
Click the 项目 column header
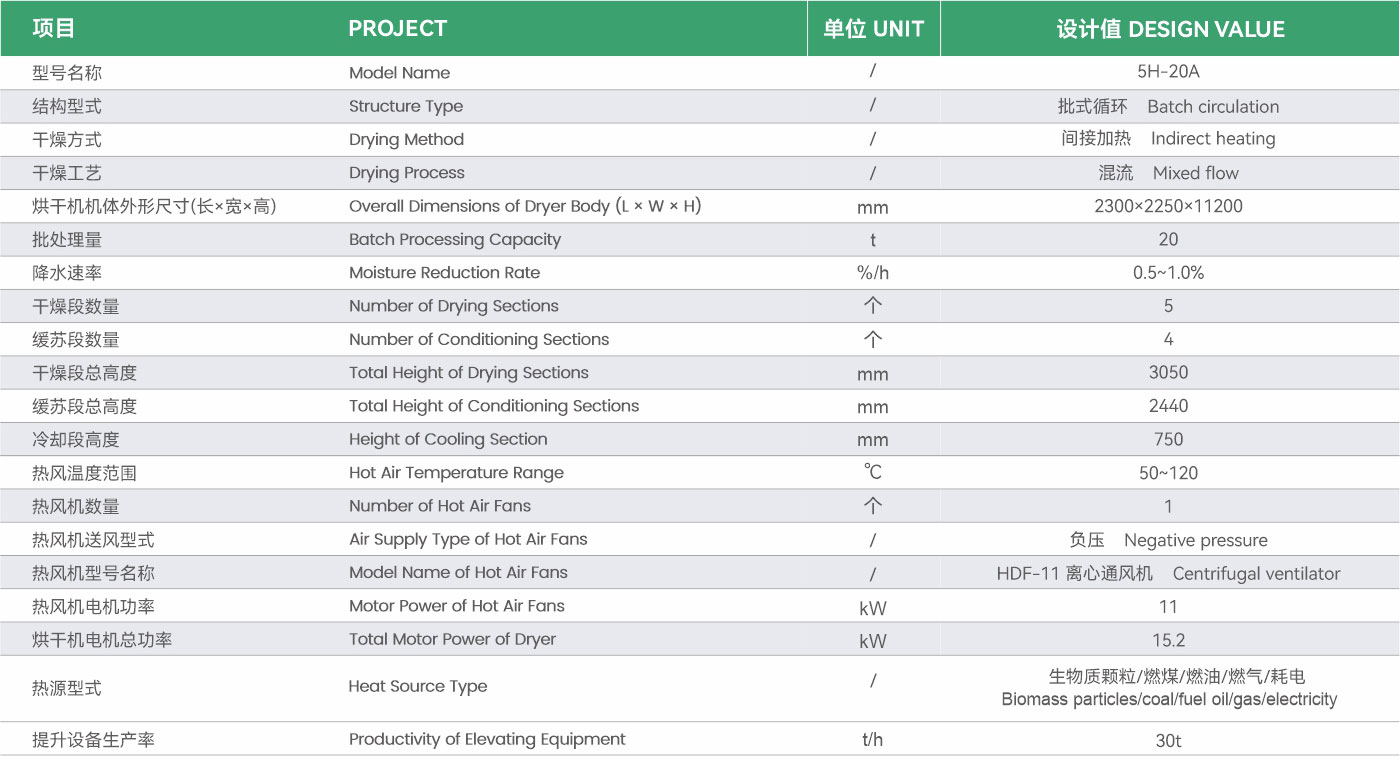pyautogui.click(x=53, y=29)
